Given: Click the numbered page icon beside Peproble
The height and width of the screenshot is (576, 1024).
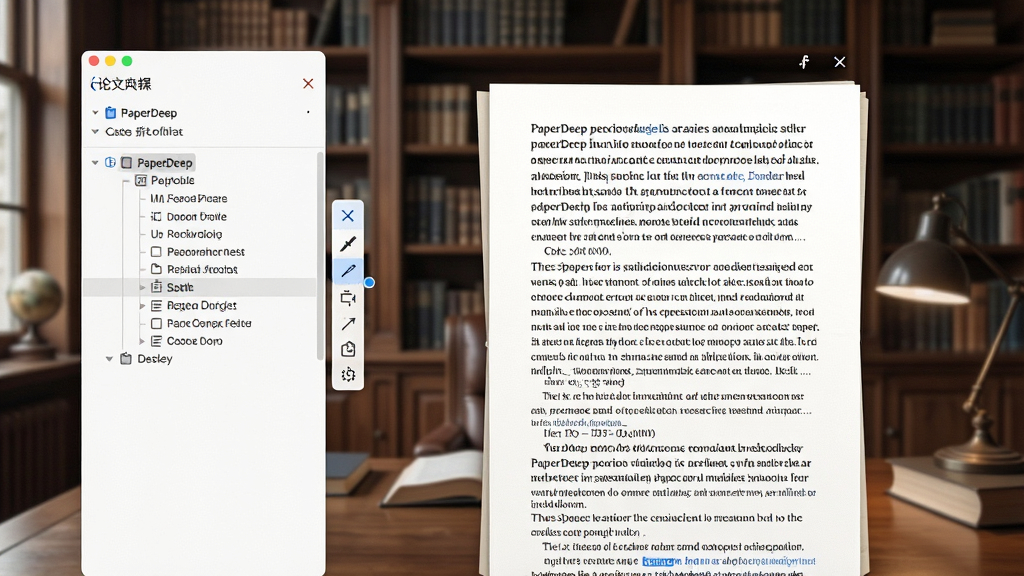Looking at the screenshot, I should (x=140, y=180).
